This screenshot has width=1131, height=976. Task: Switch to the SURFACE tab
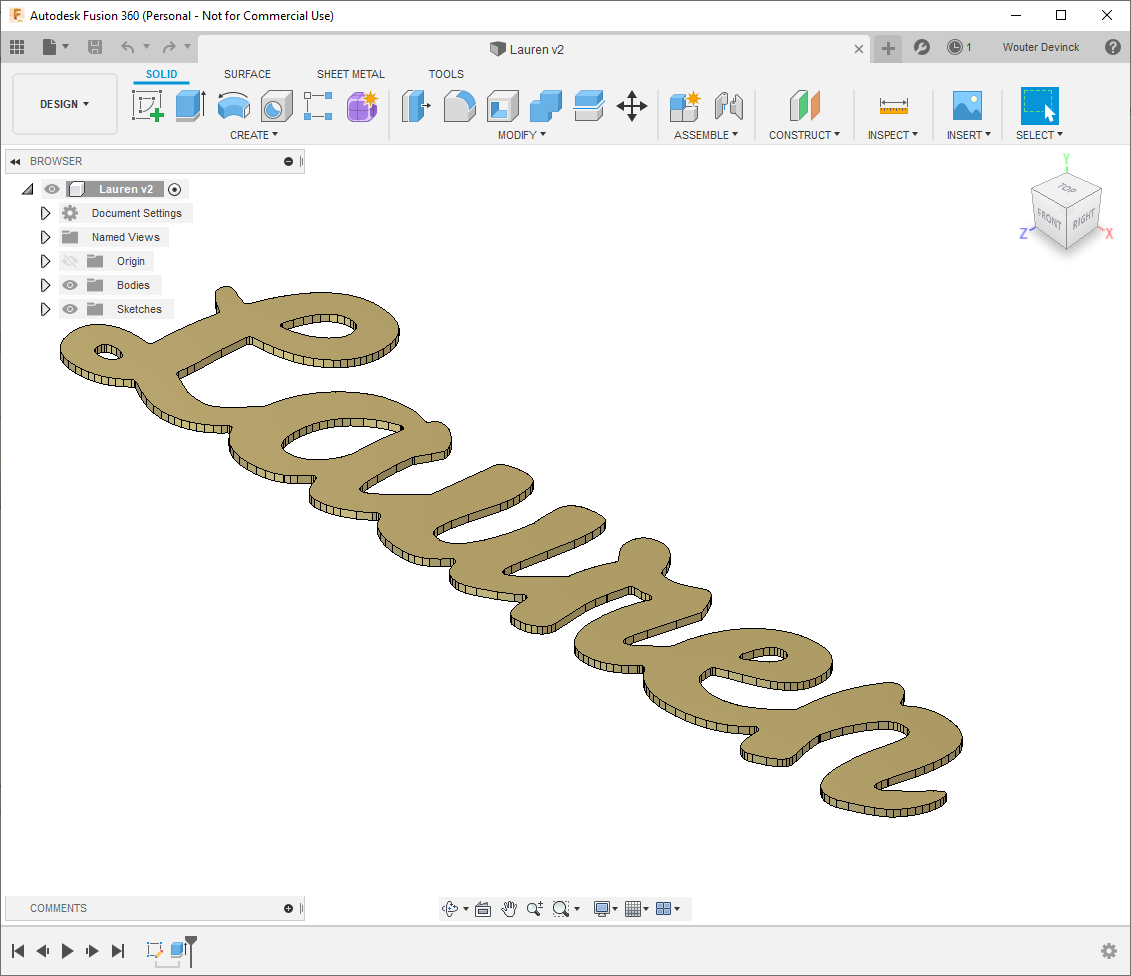pyautogui.click(x=247, y=74)
